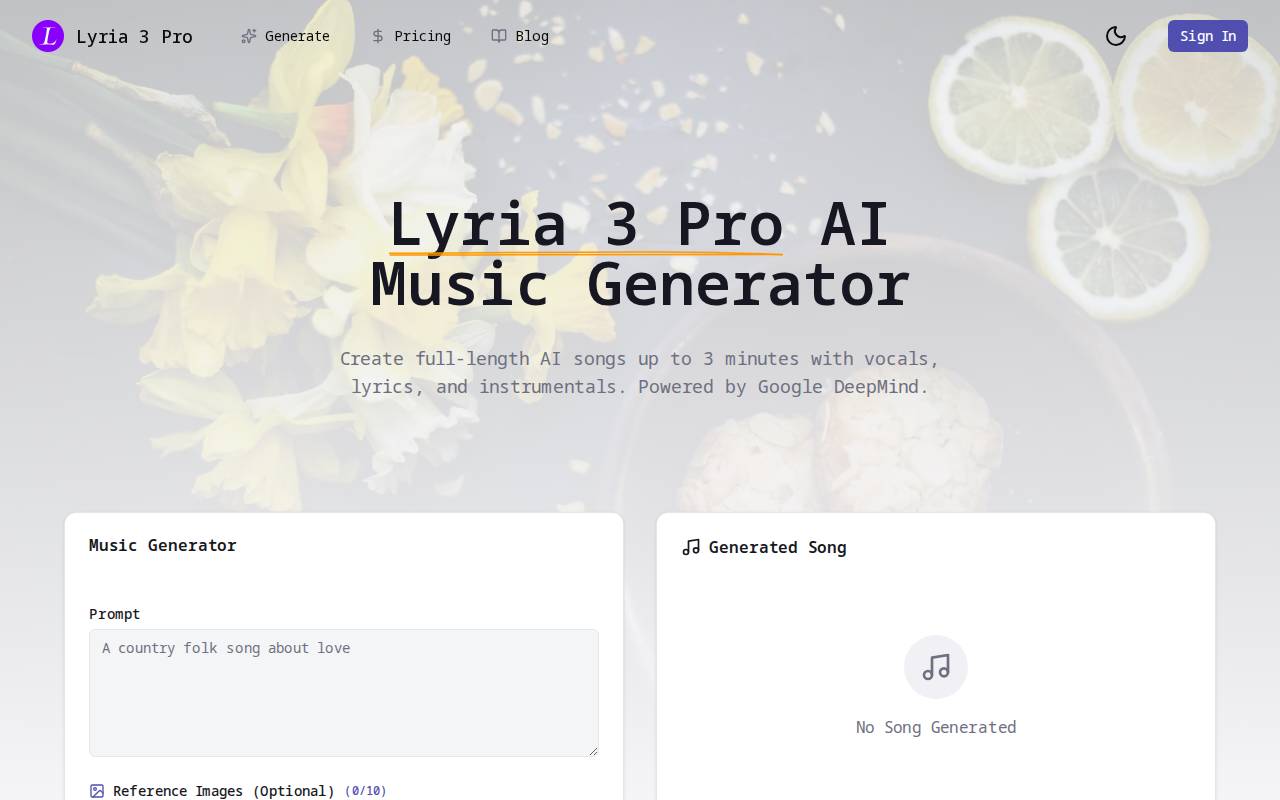Click the purple Lyria logo icon
The width and height of the screenshot is (1280, 800).
point(48,36)
